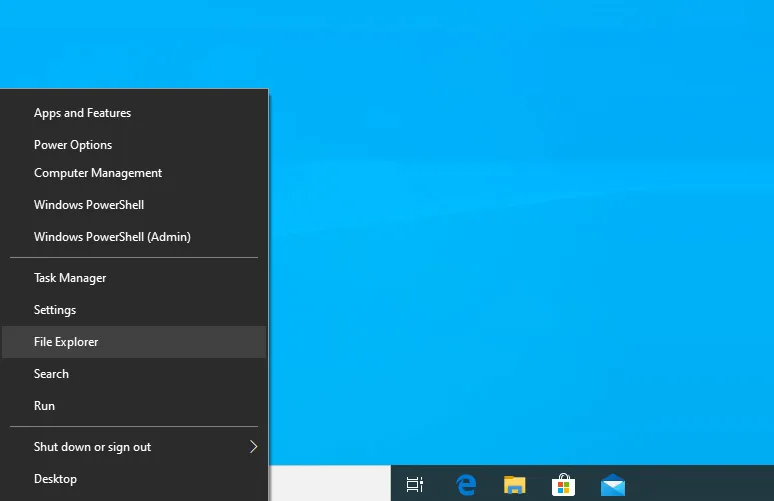Open Microsoft Store from the taskbar

click(x=563, y=484)
